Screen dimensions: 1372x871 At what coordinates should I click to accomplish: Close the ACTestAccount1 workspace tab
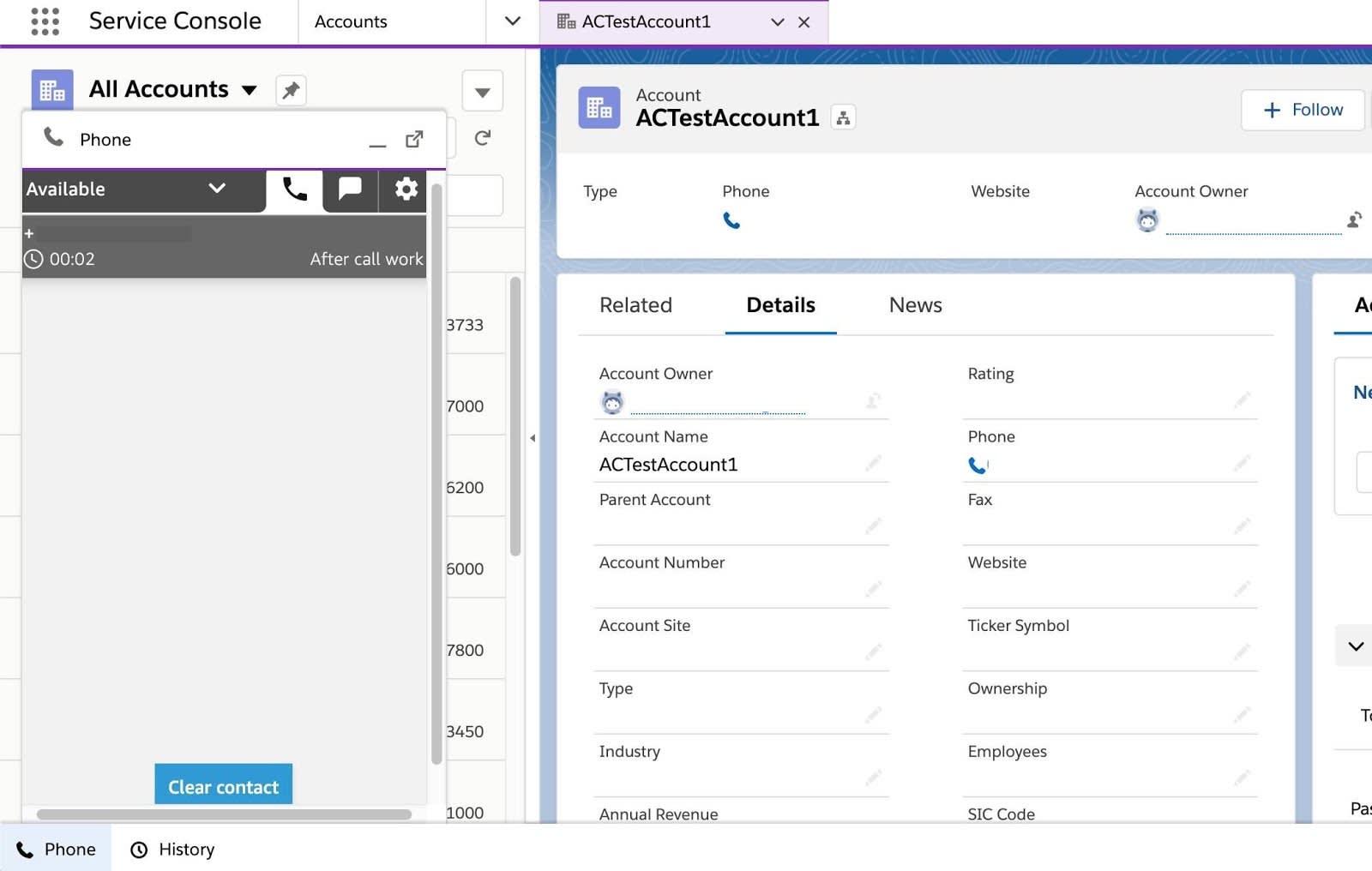(x=804, y=22)
